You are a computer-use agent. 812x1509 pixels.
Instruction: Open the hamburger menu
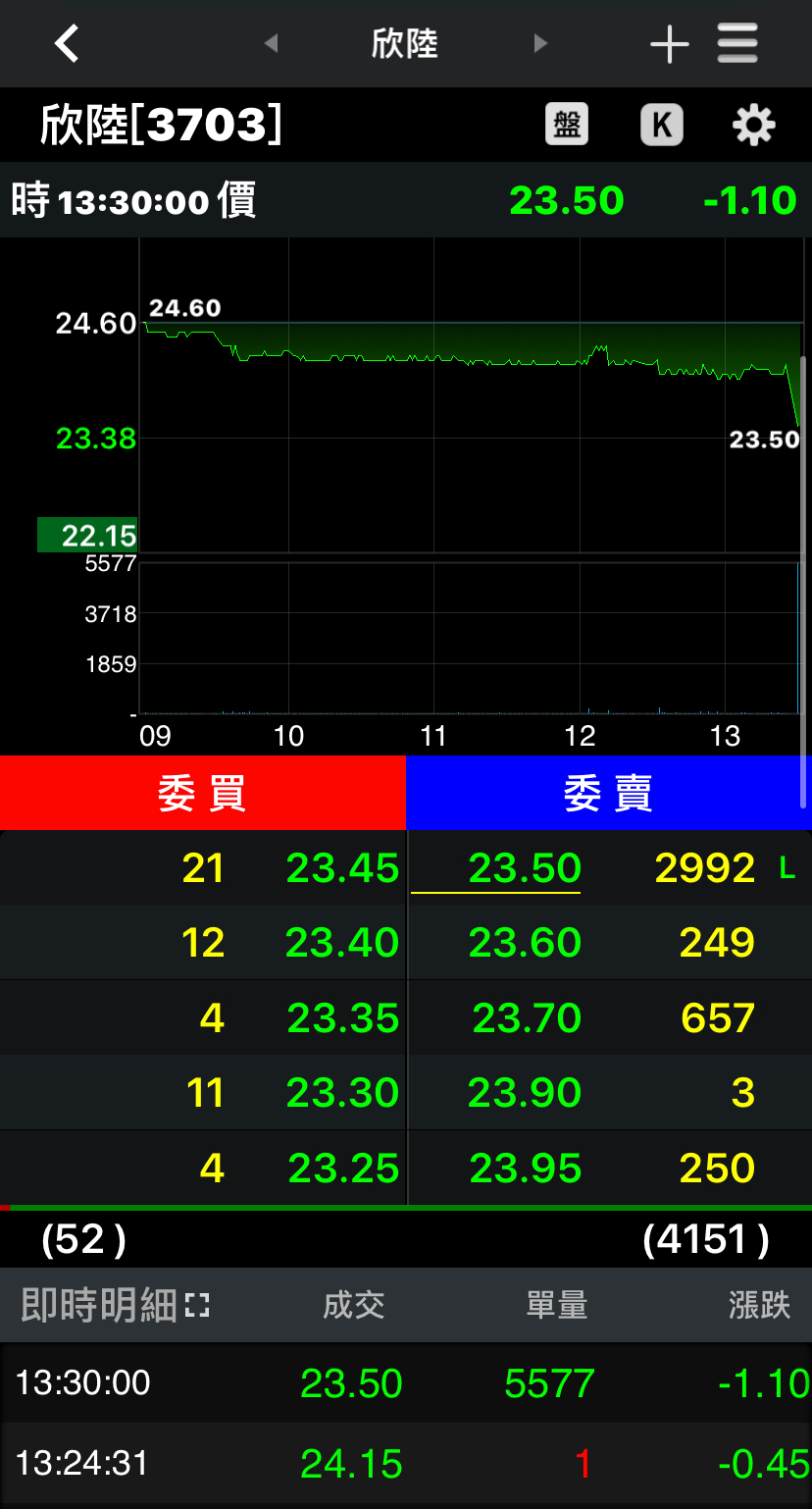(737, 44)
